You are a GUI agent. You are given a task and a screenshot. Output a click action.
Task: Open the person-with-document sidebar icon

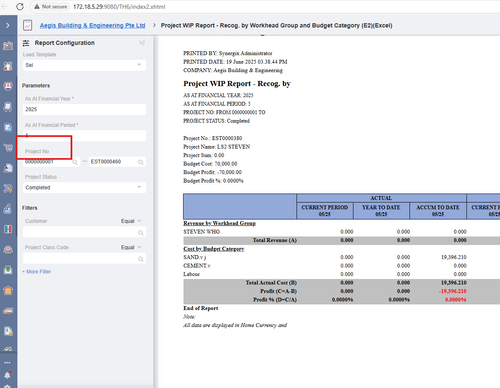[x=8, y=168]
